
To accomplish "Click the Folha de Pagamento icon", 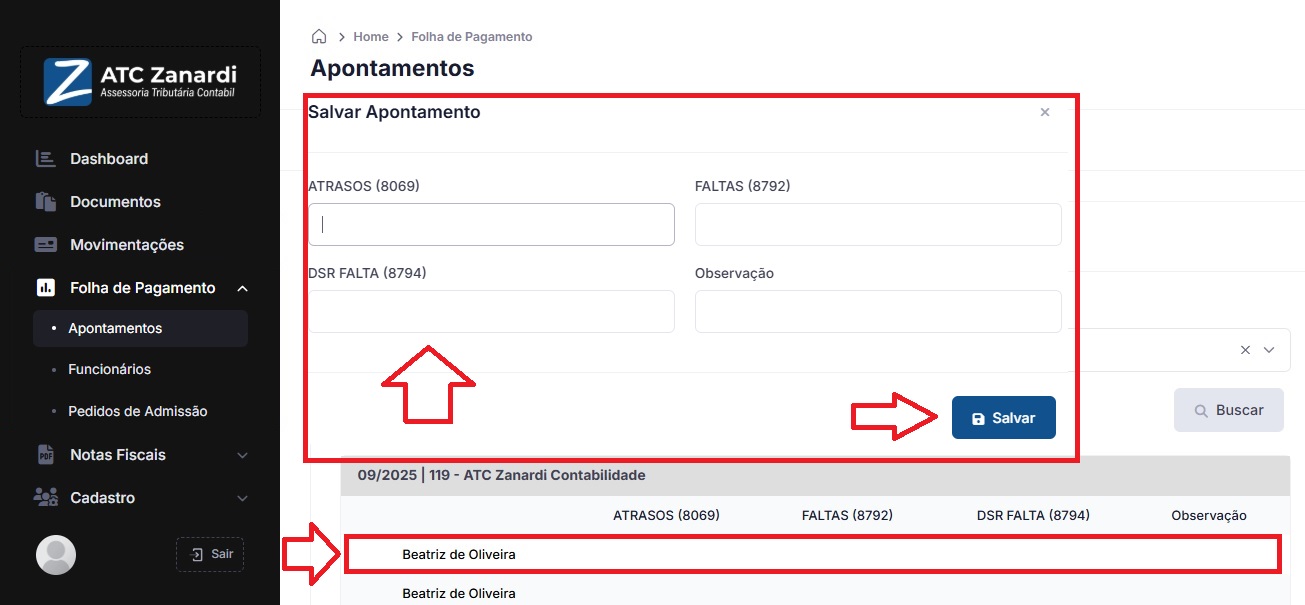I will pyautogui.click(x=45, y=288).
